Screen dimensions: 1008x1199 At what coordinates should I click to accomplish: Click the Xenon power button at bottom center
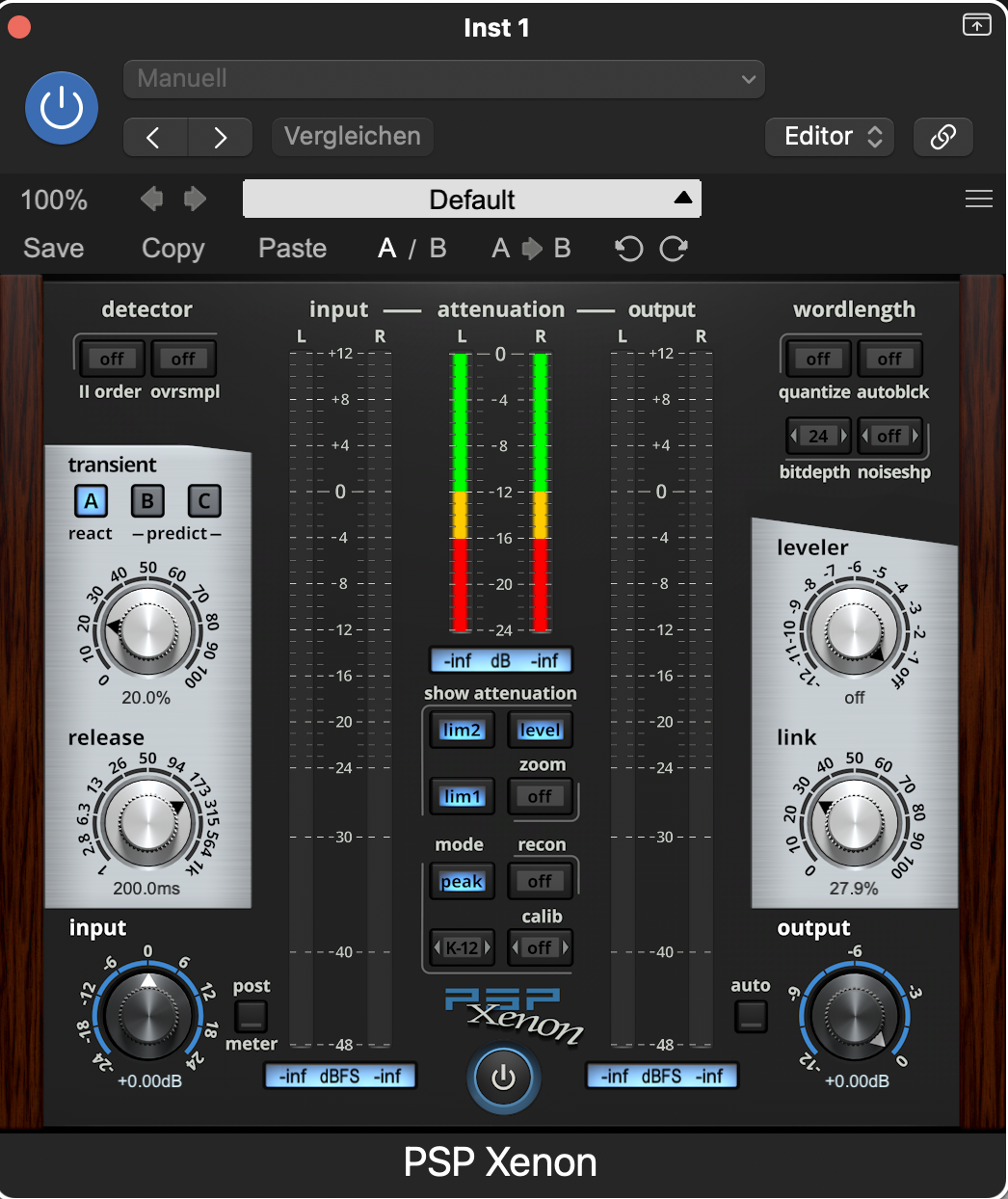pyautogui.click(x=503, y=1079)
